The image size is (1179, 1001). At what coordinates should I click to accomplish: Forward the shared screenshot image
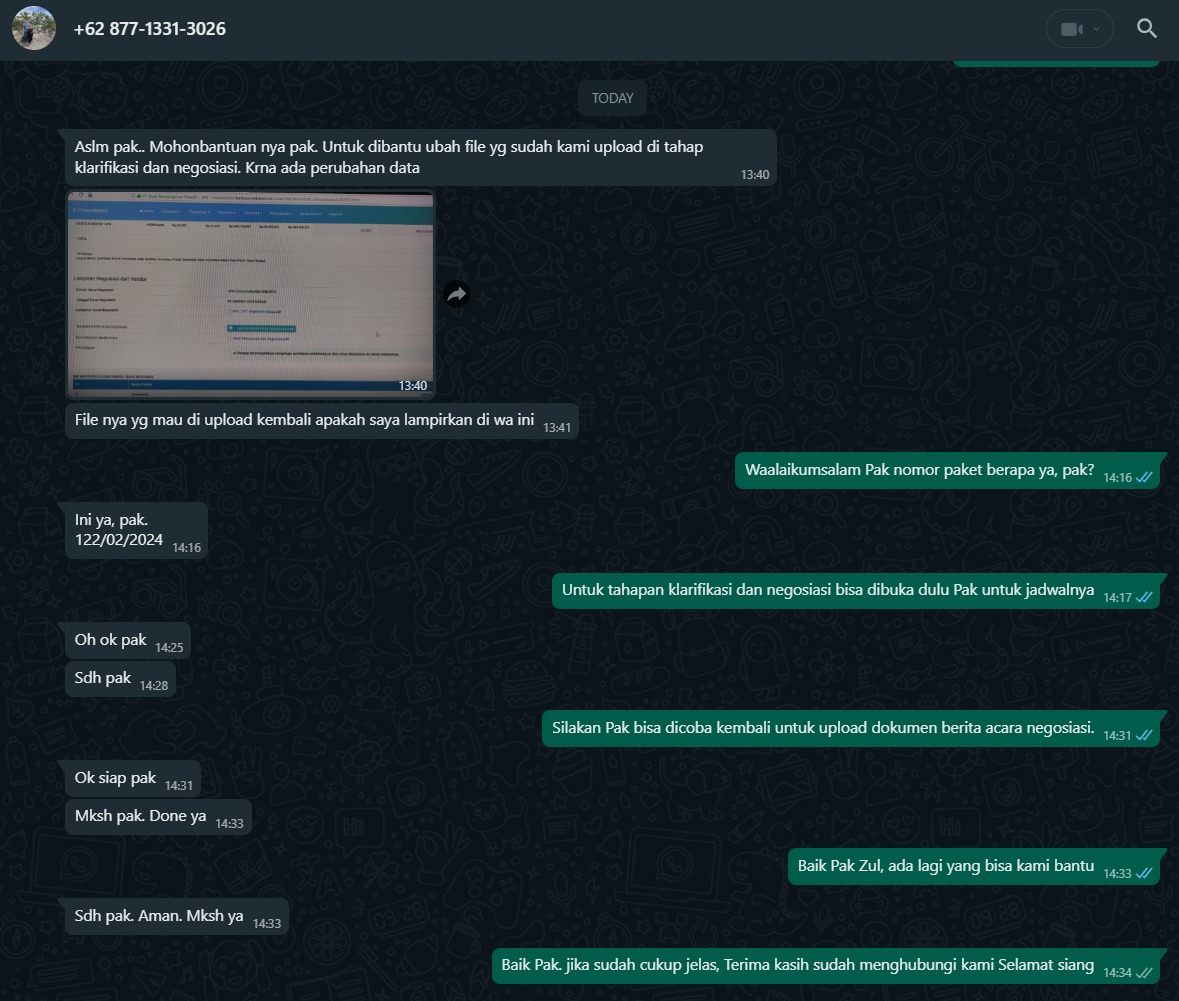pos(456,294)
